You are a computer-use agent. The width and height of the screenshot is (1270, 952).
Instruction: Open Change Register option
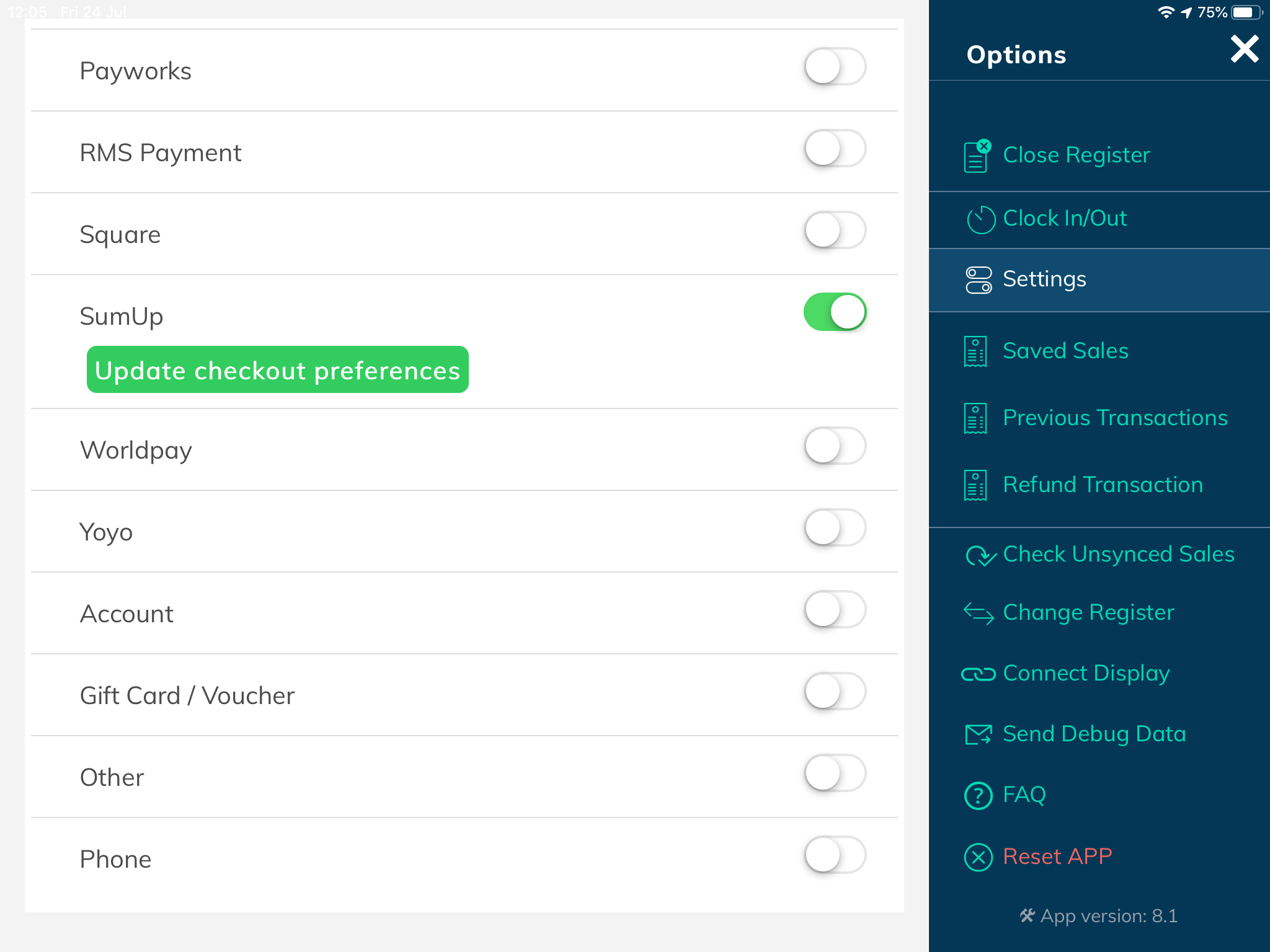(x=1089, y=611)
